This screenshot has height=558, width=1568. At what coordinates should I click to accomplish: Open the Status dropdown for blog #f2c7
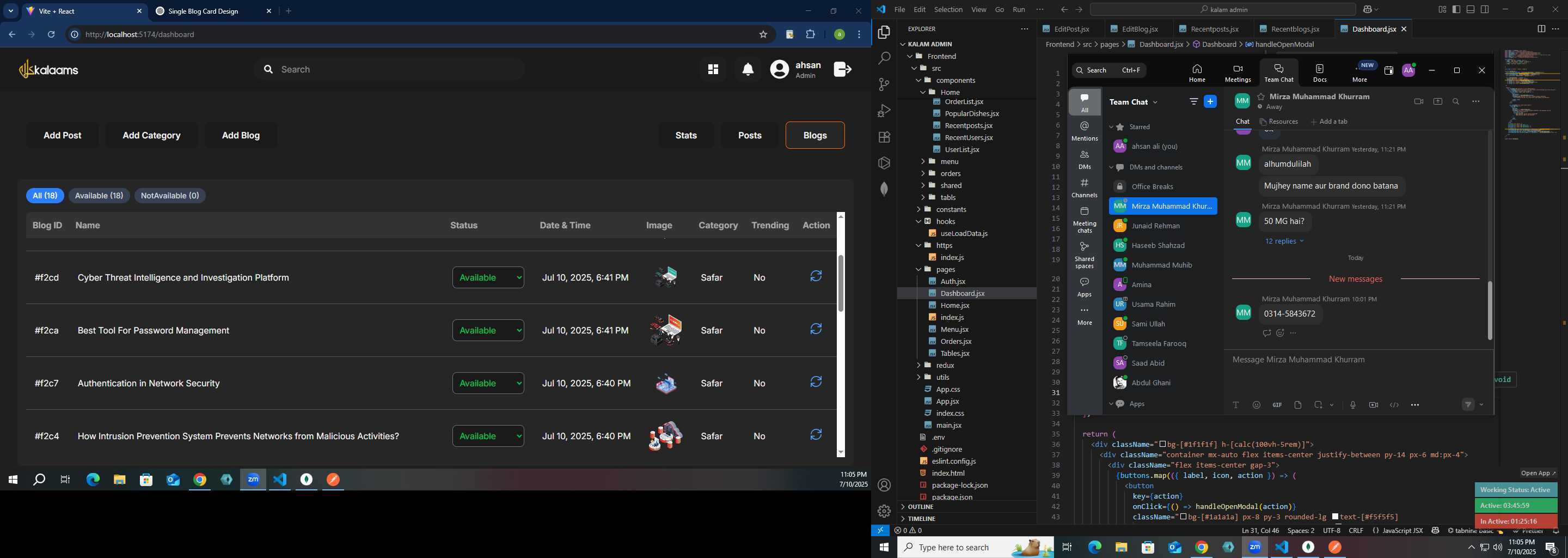(x=488, y=383)
